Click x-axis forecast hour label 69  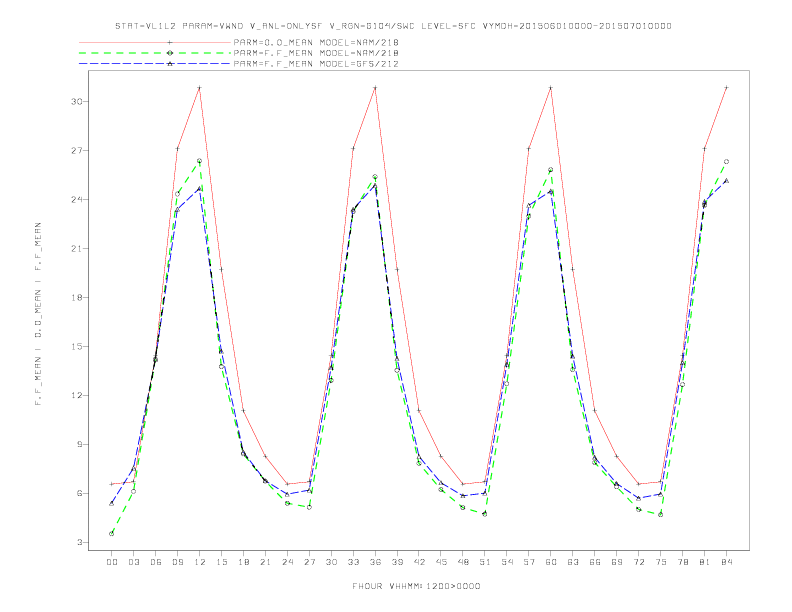coord(617,562)
